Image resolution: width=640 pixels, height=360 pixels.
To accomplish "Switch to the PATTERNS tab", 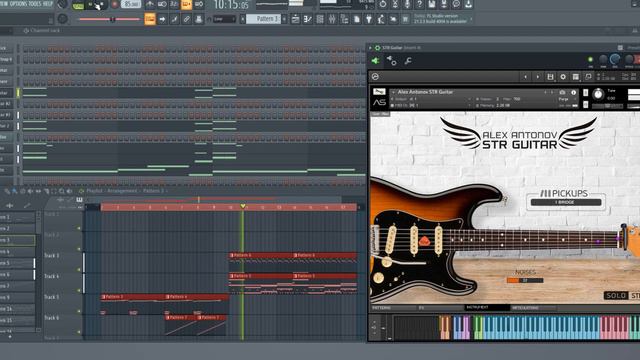I will (382, 308).
